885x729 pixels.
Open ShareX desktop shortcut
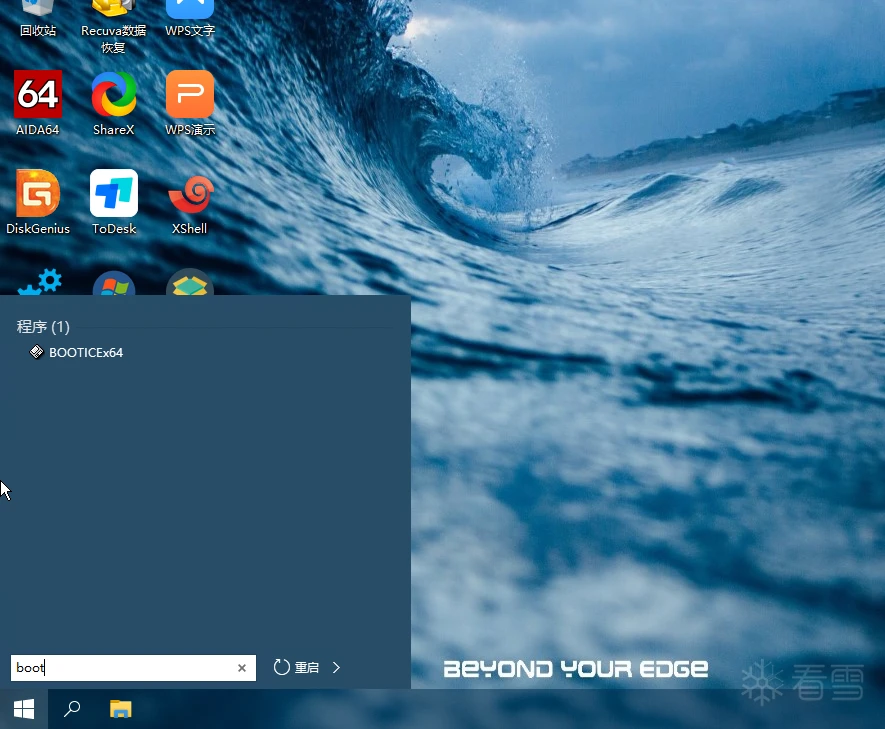[x=113, y=103]
